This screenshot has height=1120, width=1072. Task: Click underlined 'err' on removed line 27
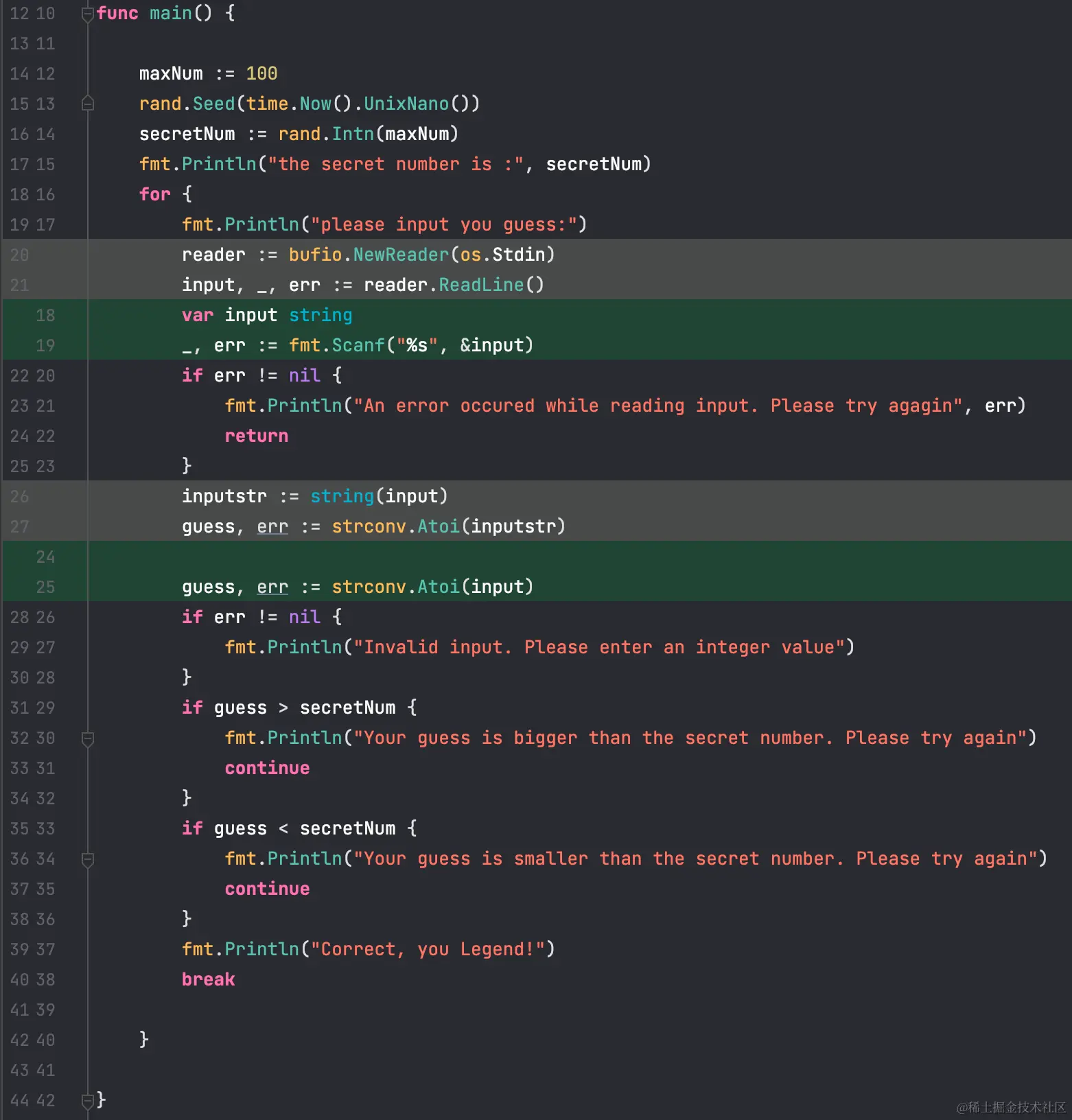click(272, 526)
